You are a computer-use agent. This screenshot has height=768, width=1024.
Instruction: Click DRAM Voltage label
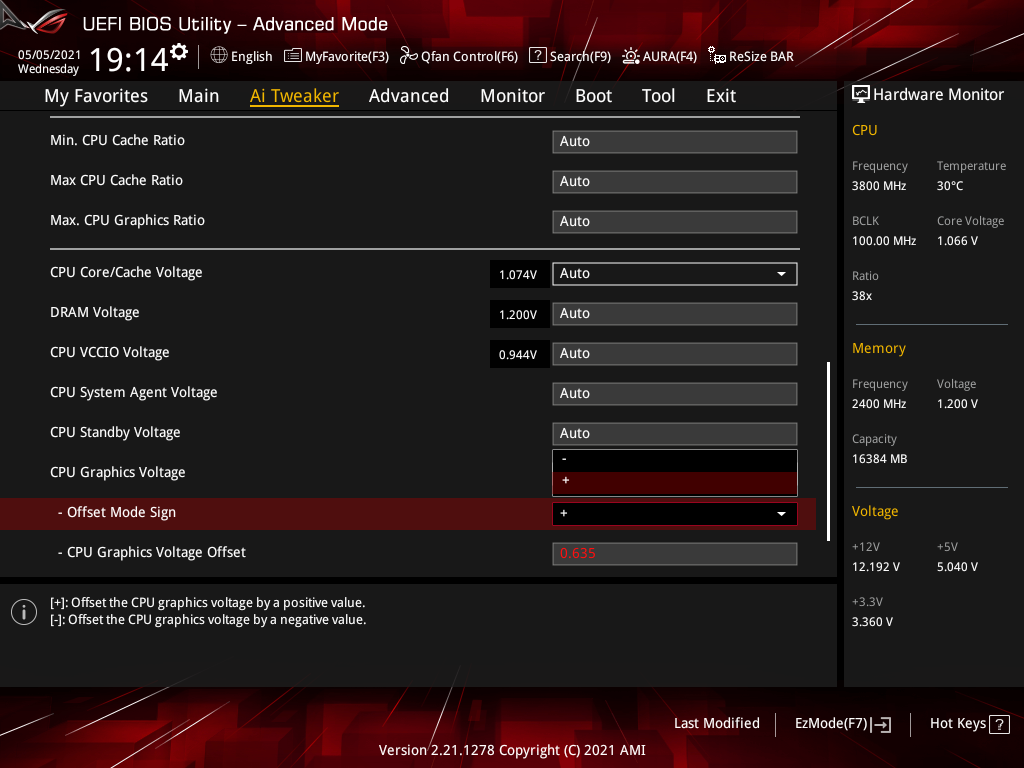[95, 312]
